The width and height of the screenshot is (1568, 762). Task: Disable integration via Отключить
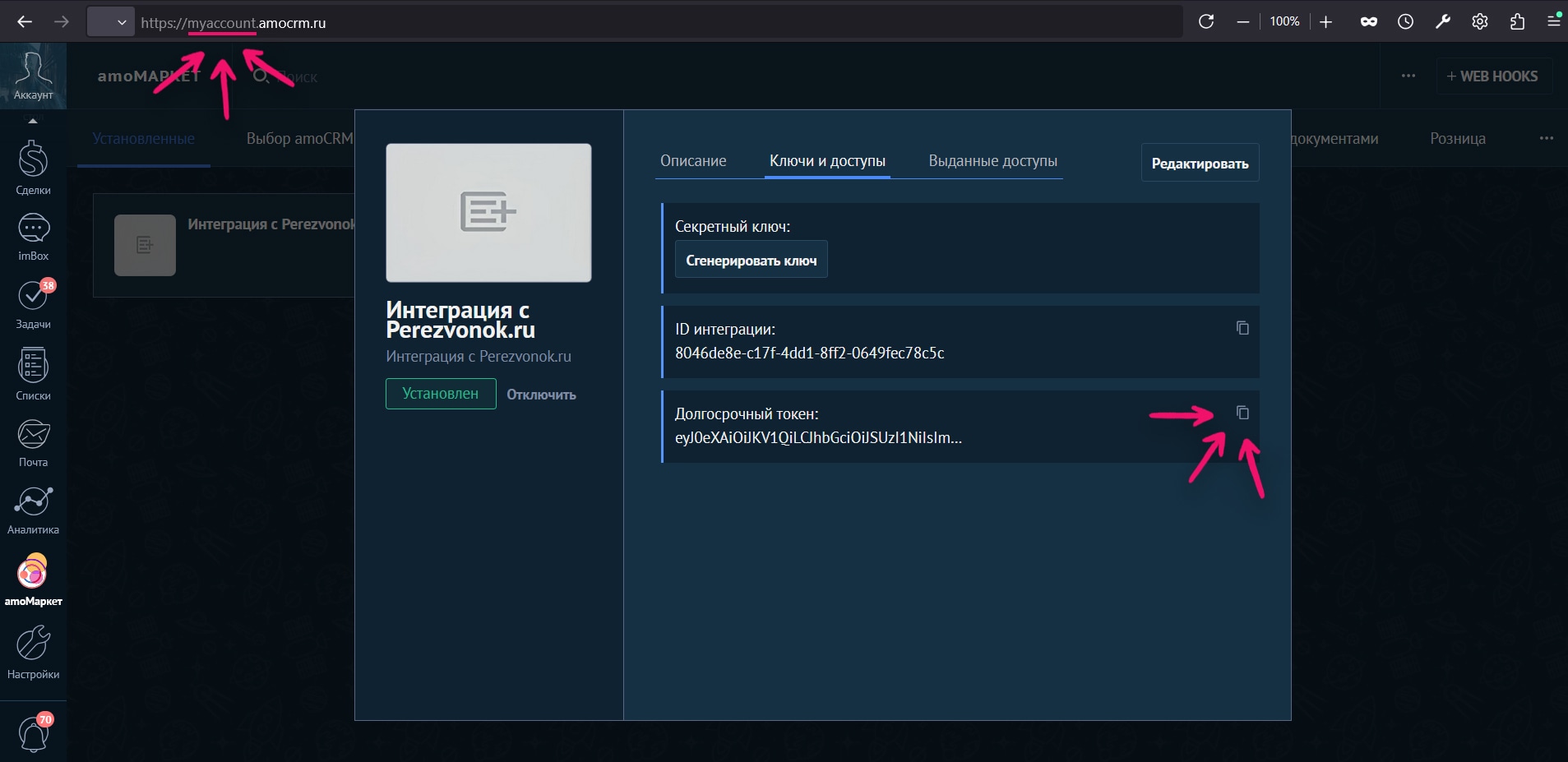coord(541,395)
